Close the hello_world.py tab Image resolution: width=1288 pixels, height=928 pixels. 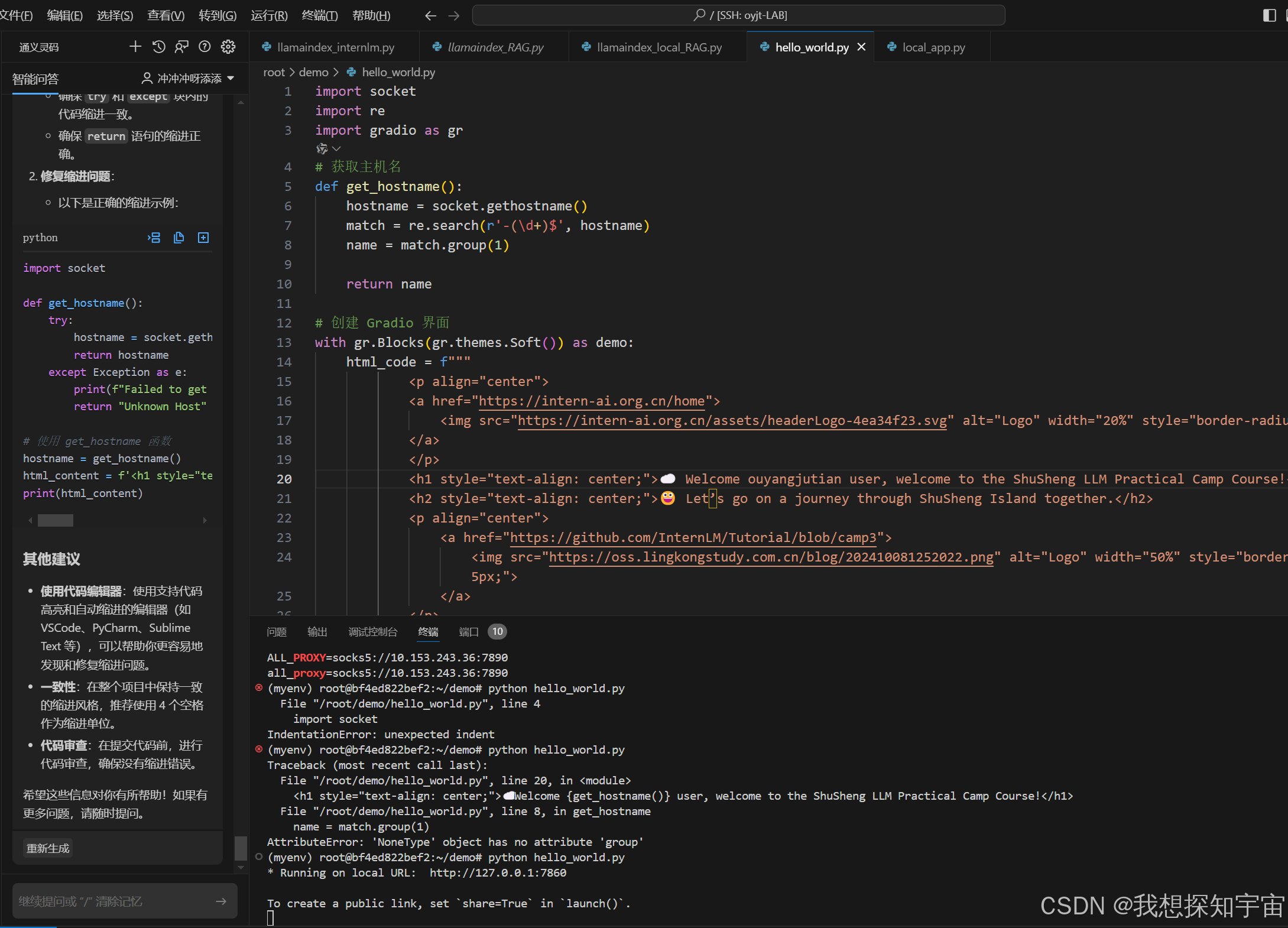point(862,47)
